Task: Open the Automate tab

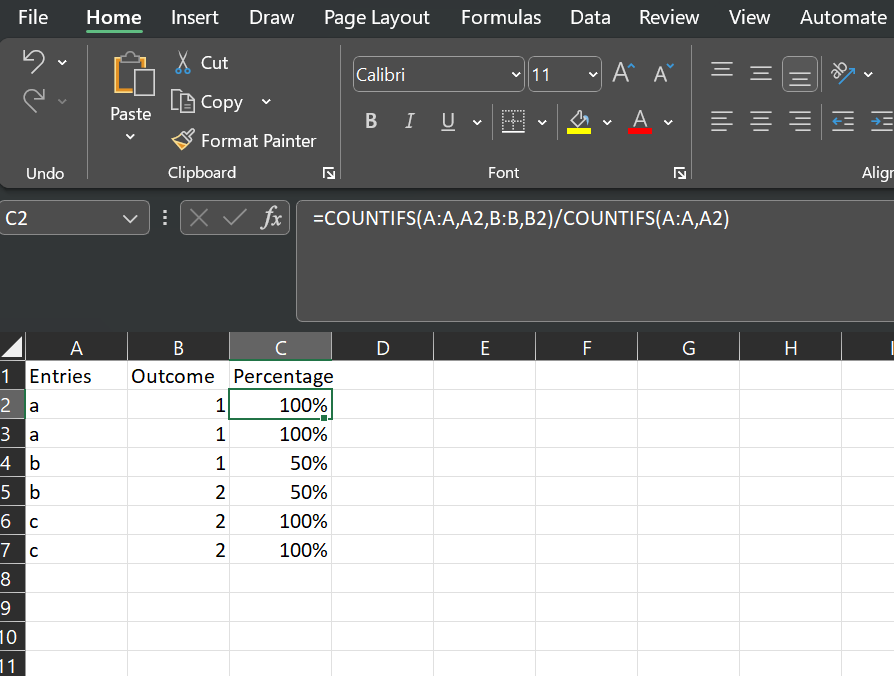Action: [843, 18]
